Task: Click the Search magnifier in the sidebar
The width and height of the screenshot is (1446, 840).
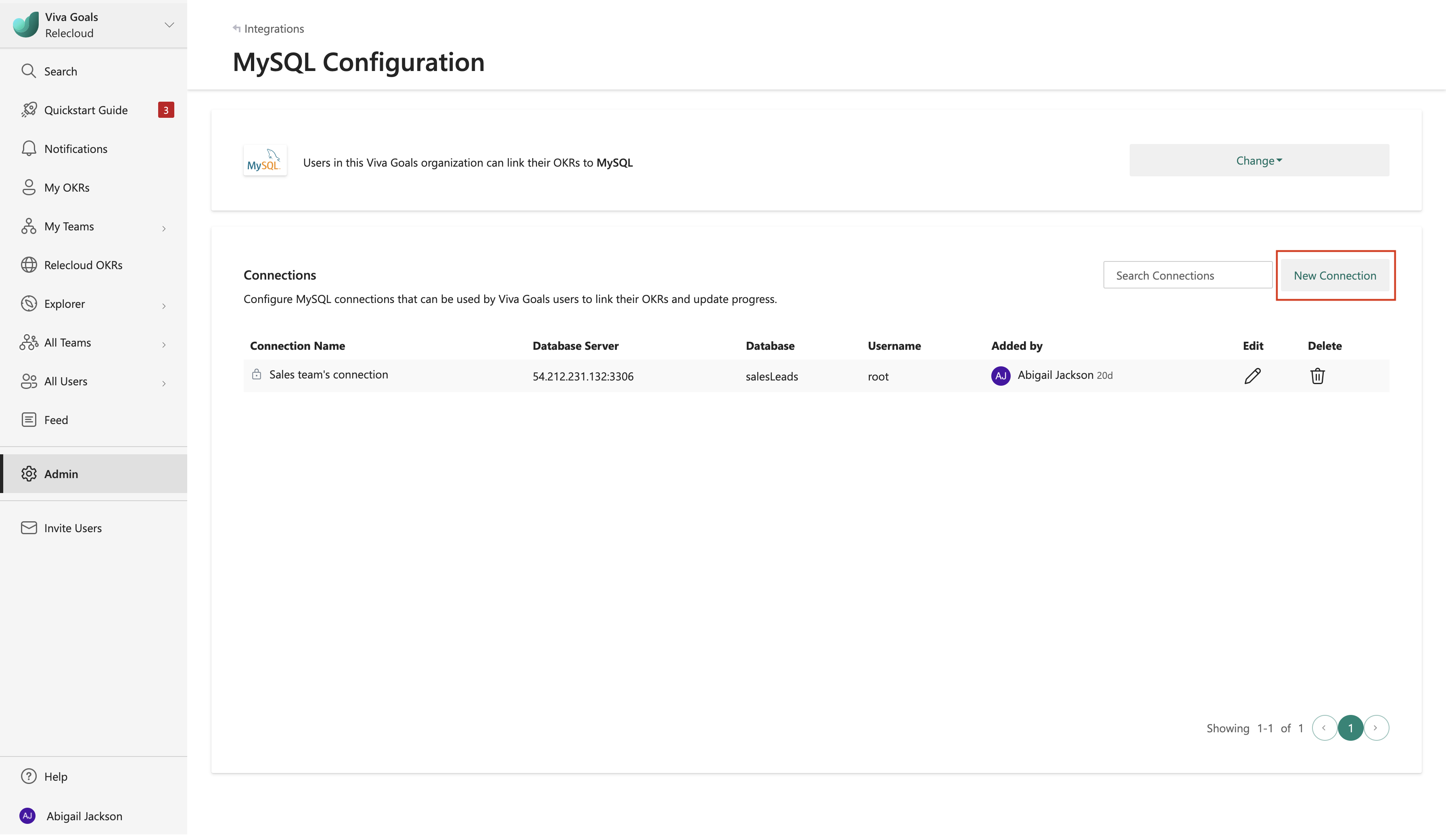Action: [x=29, y=71]
